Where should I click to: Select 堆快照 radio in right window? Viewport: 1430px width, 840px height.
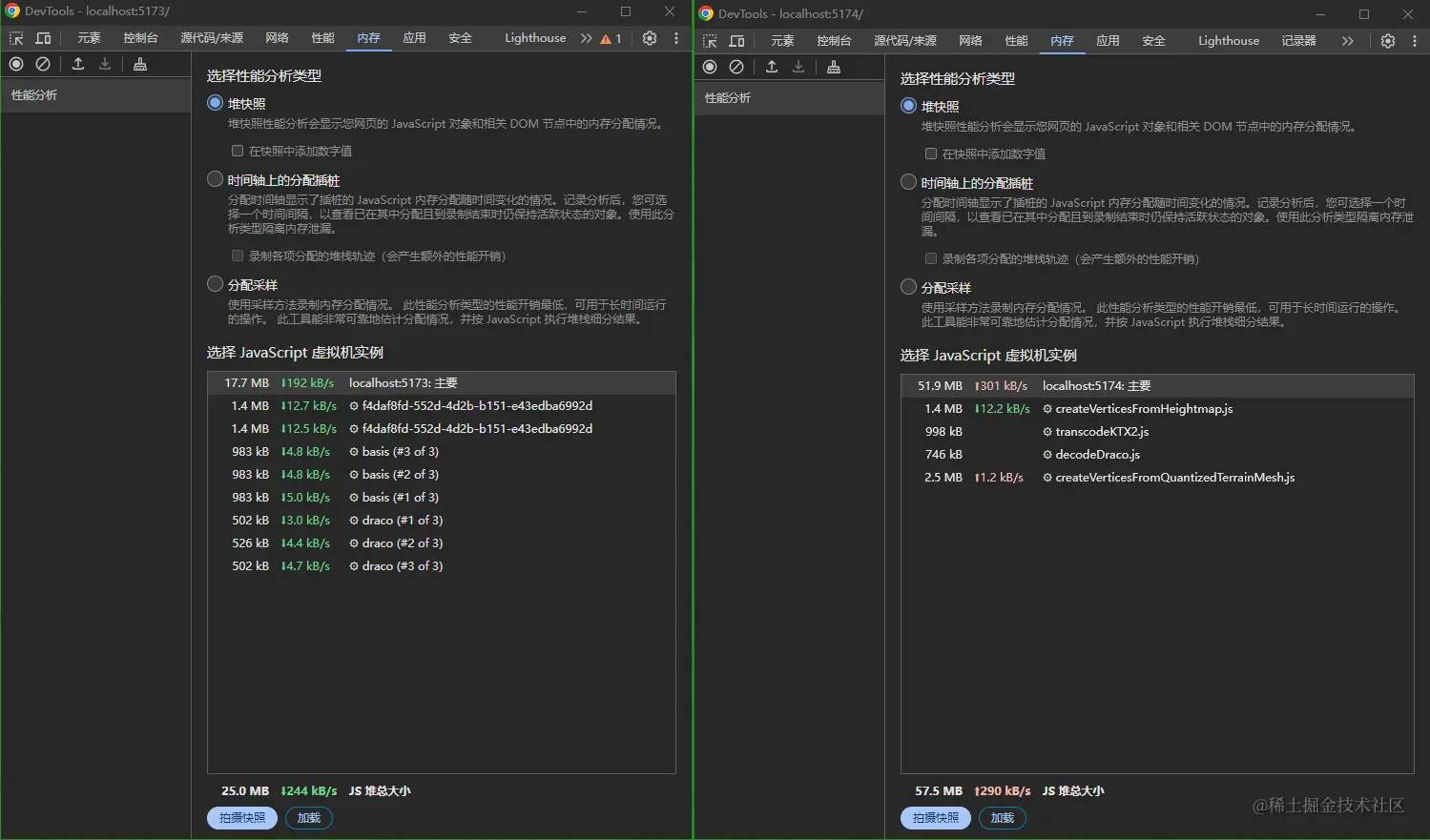(909, 106)
